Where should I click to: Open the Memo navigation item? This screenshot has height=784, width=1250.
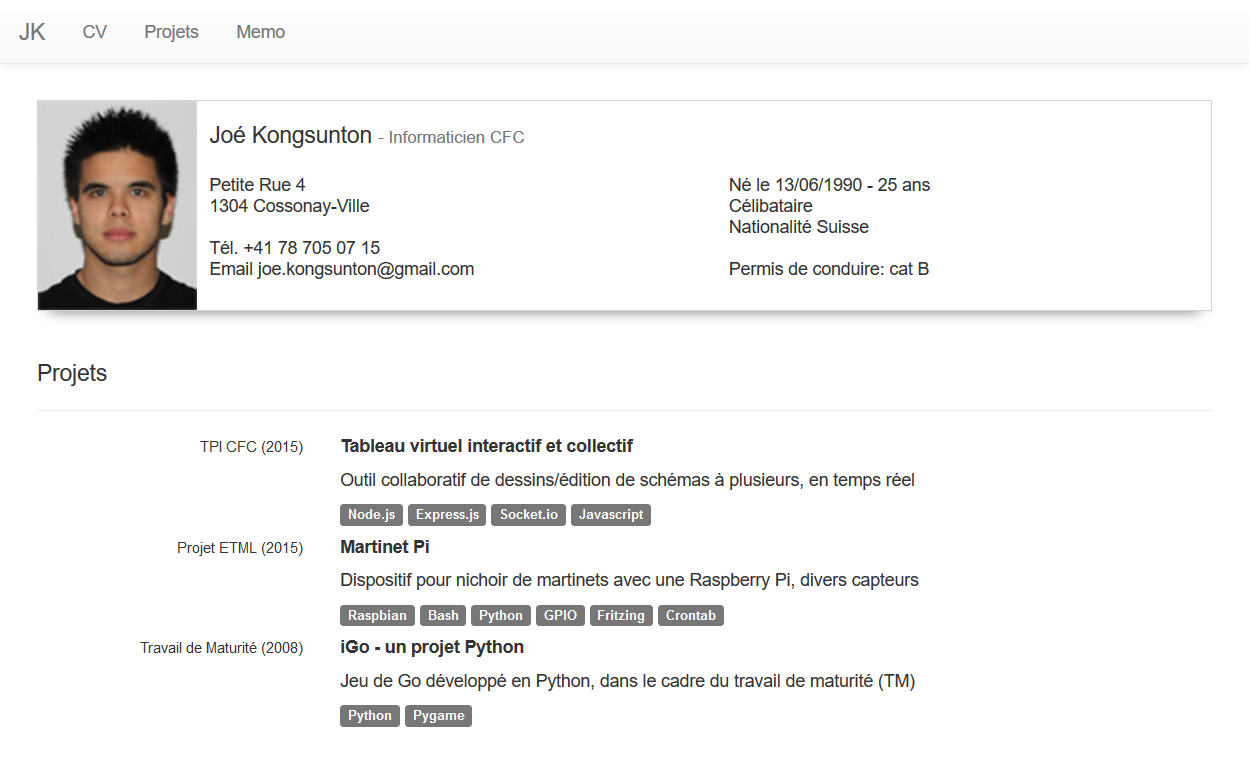260,32
